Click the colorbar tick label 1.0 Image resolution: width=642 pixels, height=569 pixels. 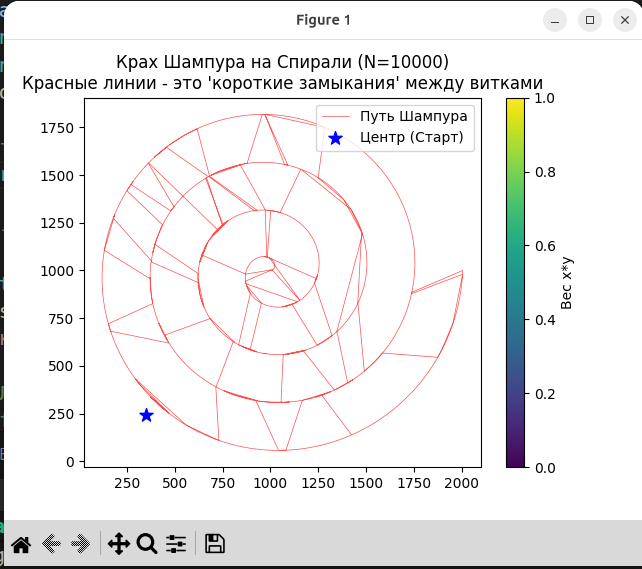(545, 98)
